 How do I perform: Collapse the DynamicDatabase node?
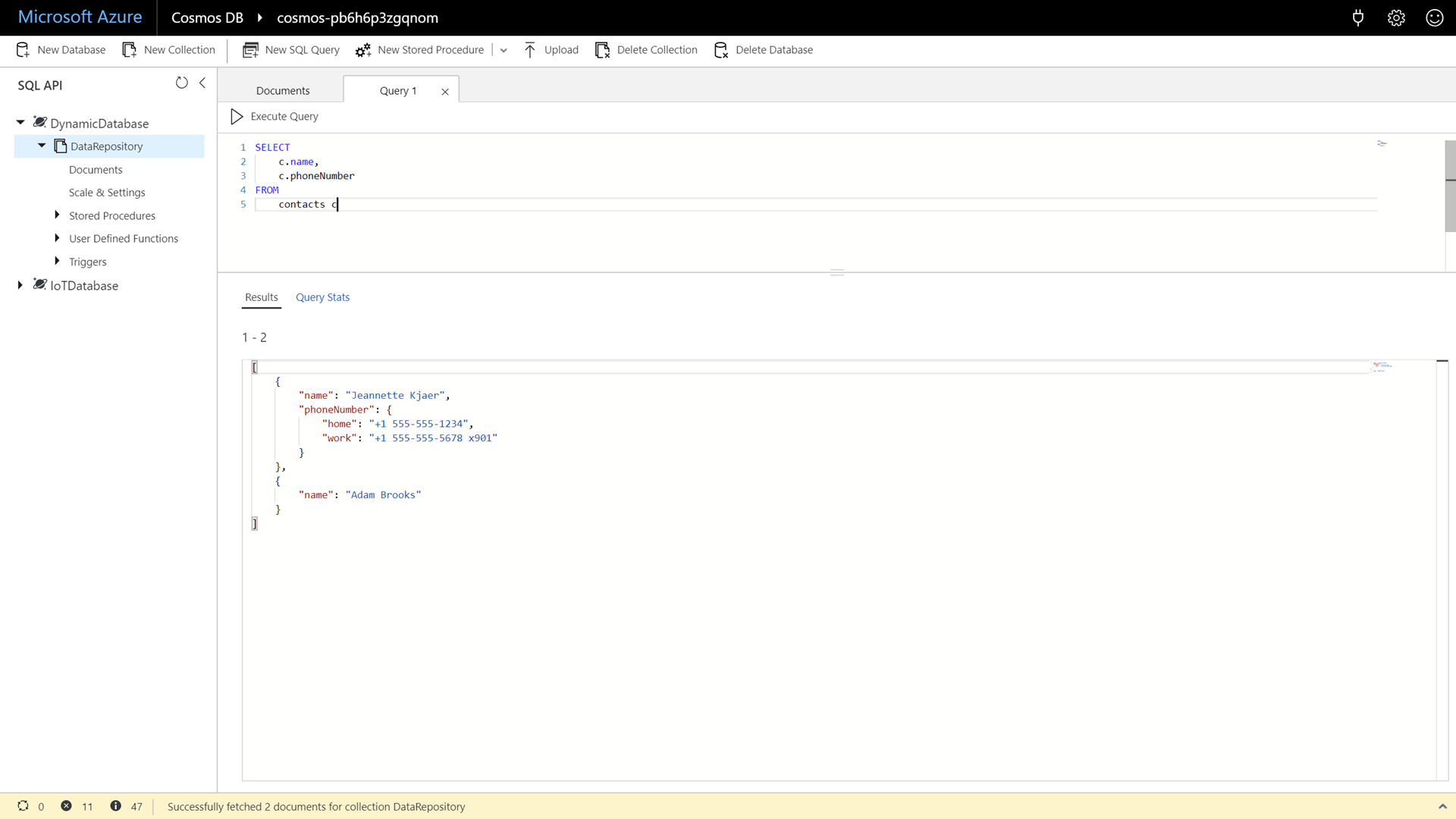pos(20,122)
